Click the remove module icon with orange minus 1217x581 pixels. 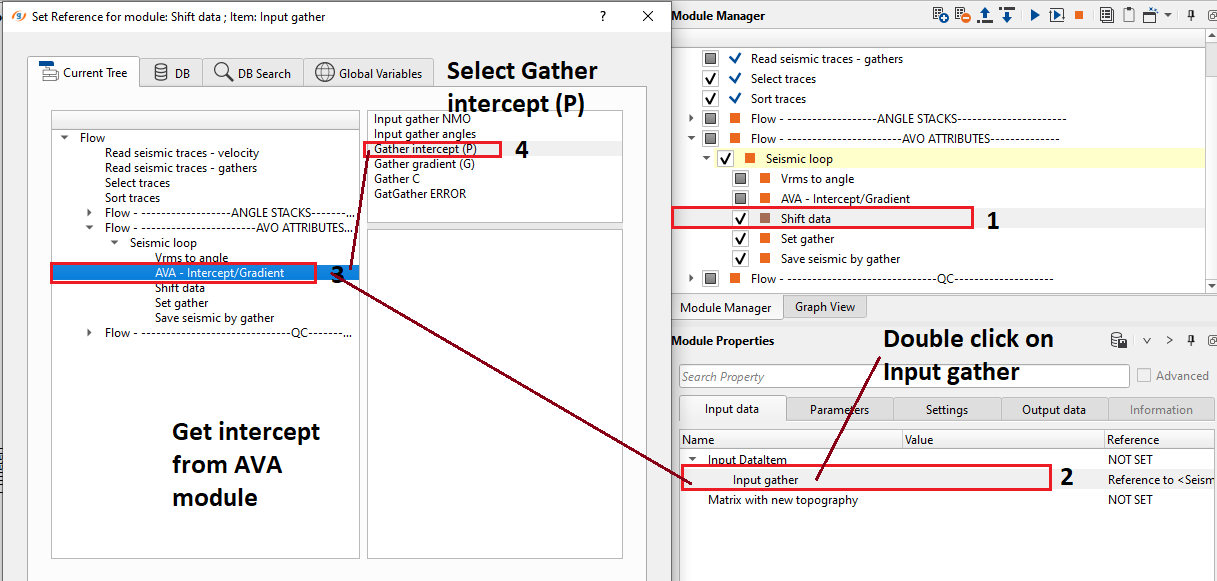coord(962,15)
